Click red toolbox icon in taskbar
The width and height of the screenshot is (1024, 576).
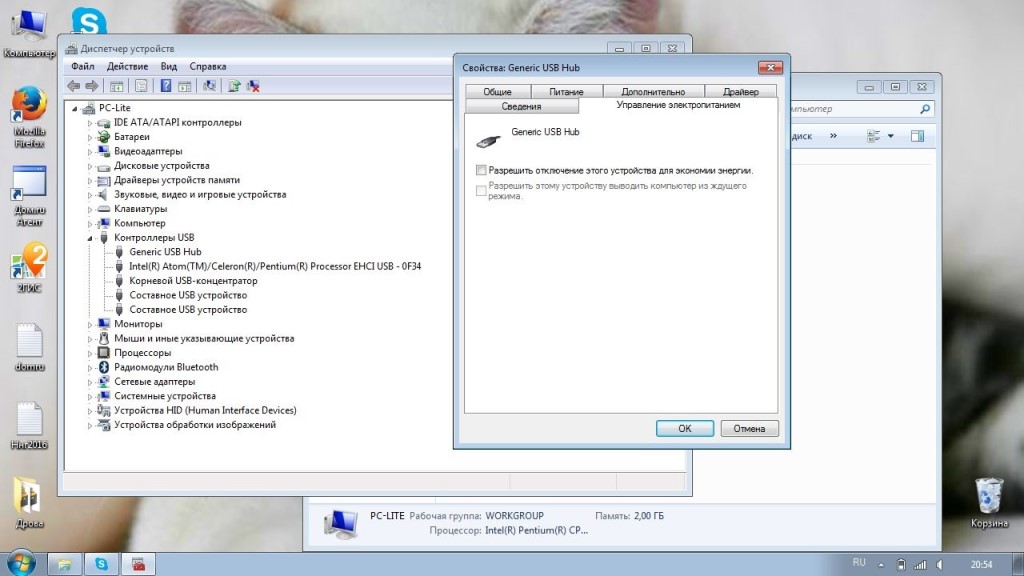(x=139, y=564)
